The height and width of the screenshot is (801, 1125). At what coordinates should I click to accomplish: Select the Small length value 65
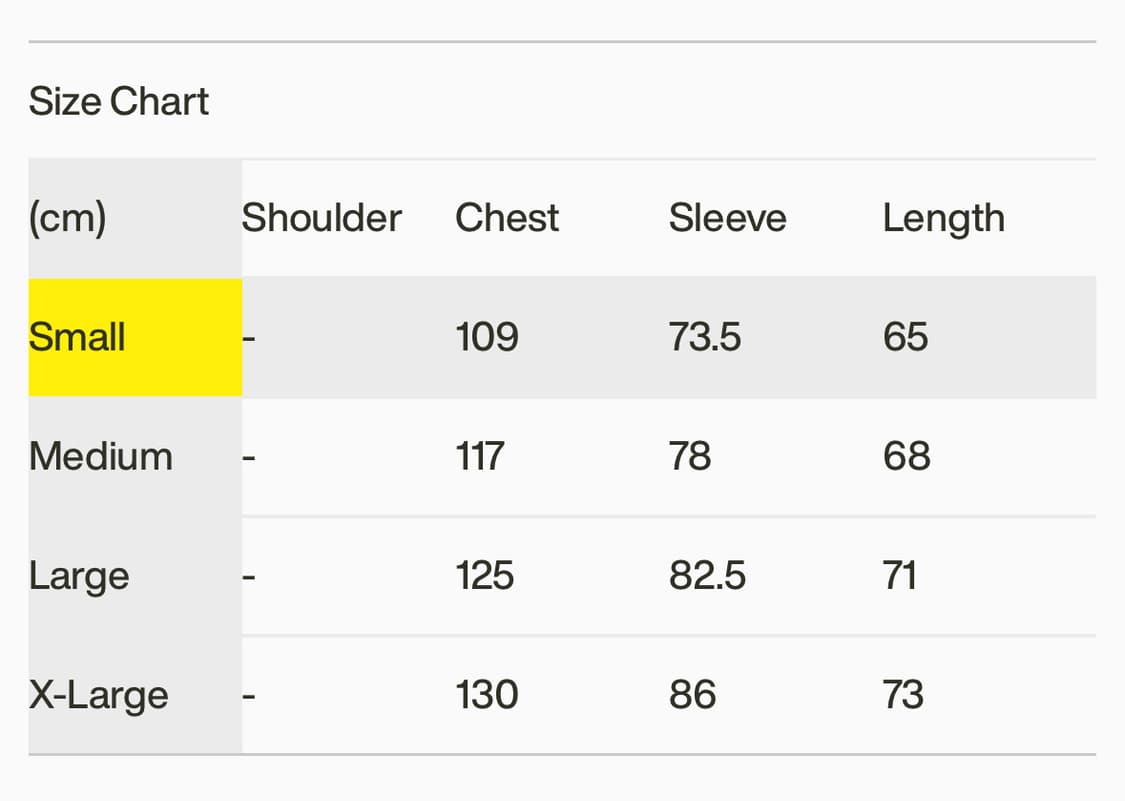pyautogui.click(x=905, y=337)
